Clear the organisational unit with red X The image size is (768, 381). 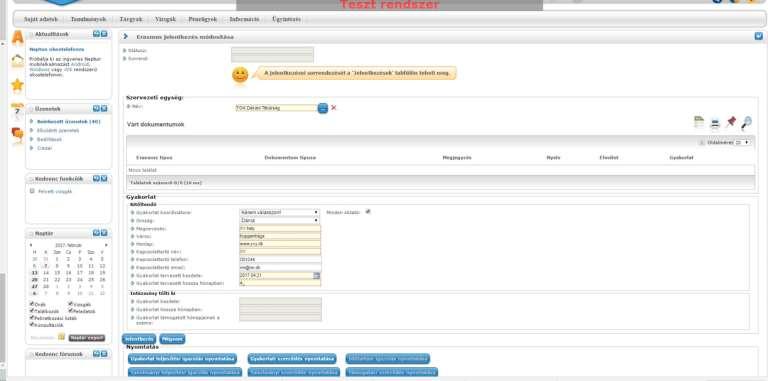click(x=334, y=108)
